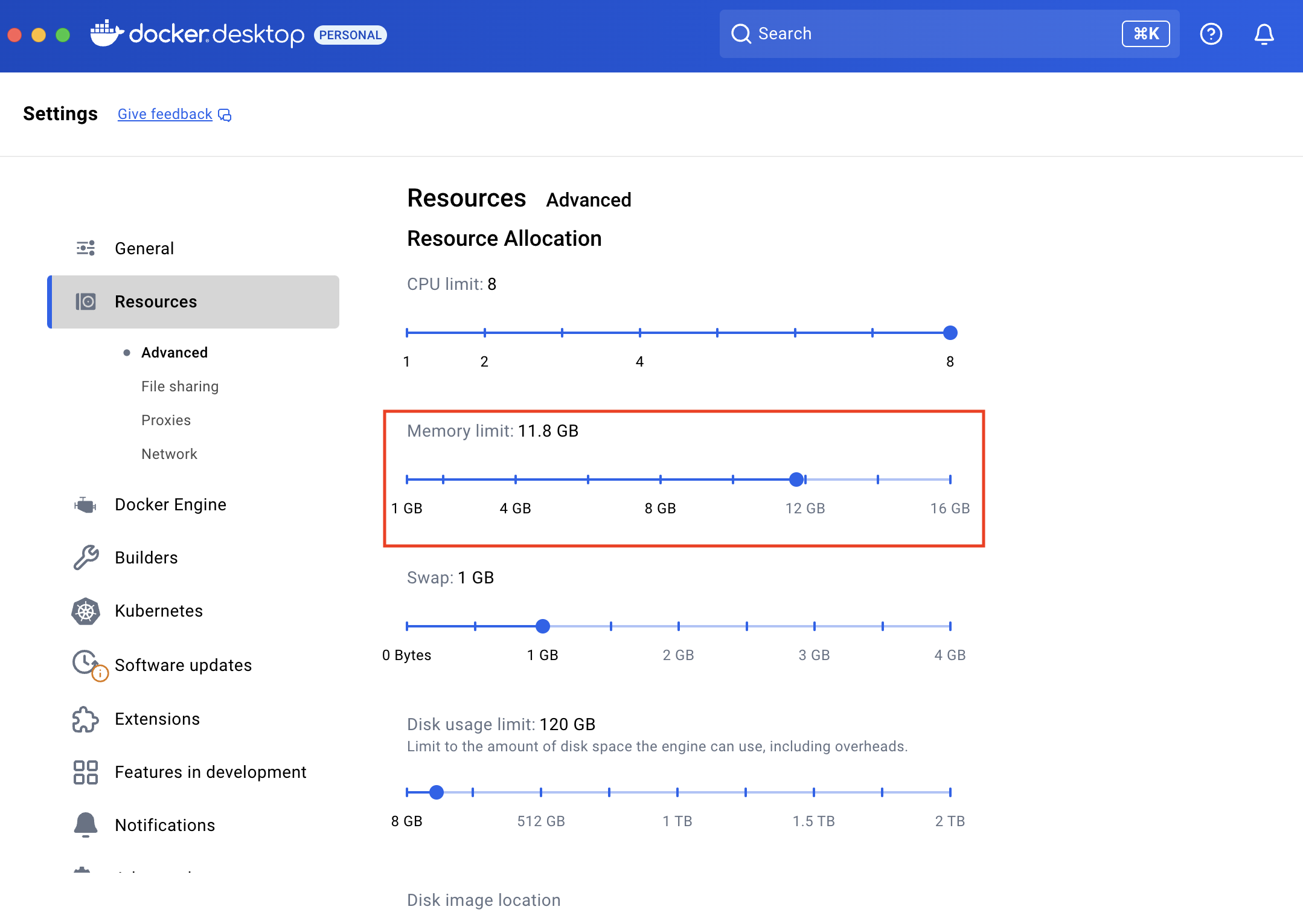Image resolution: width=1303 pixels, height=924 pixels.
Task: Click the General settings sliders icon
Action: tap(86, 248)
